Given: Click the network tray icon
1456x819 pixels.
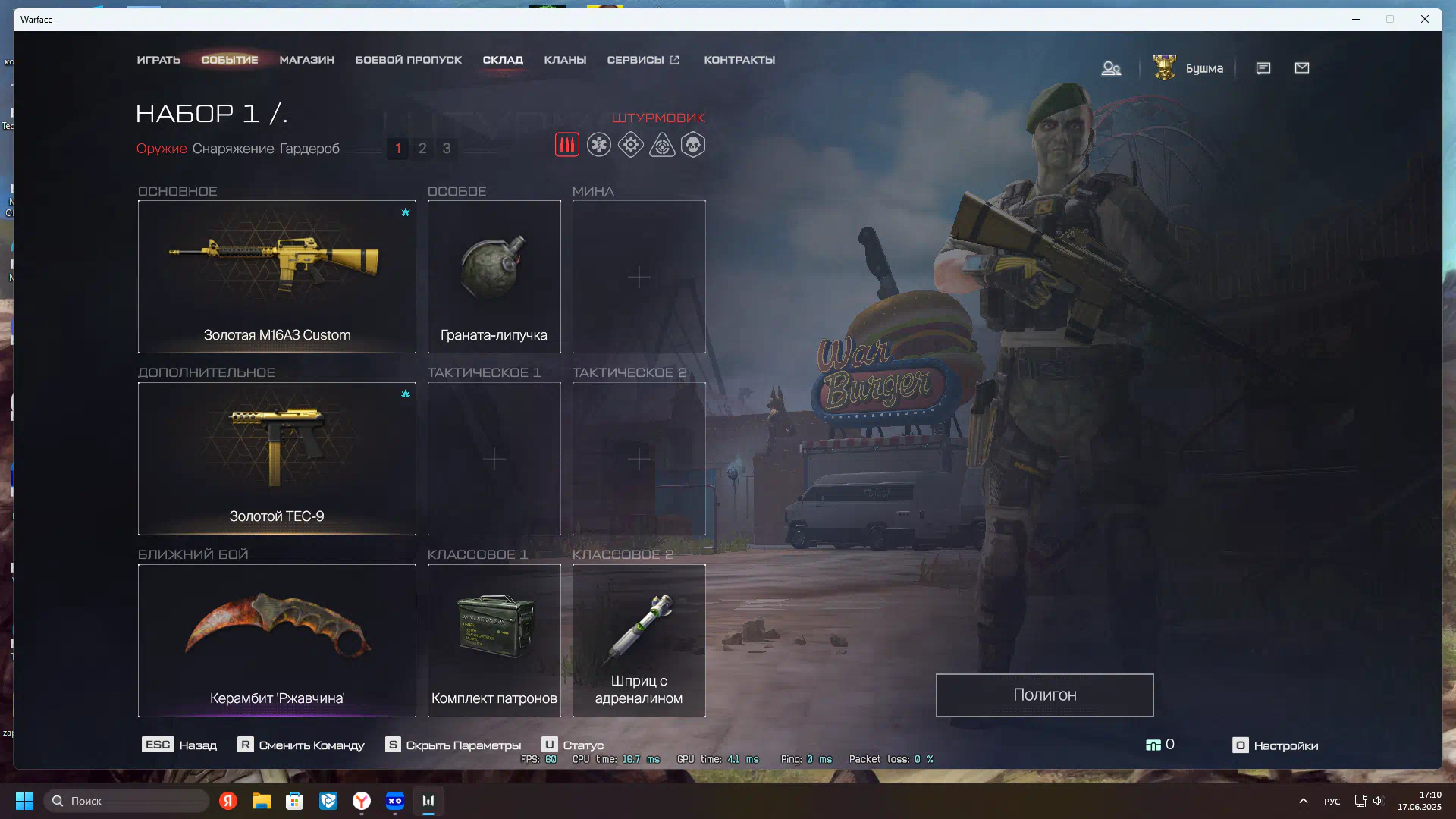Looking at the screenshot, I should pyautogui.click(x=1360, y=801).
